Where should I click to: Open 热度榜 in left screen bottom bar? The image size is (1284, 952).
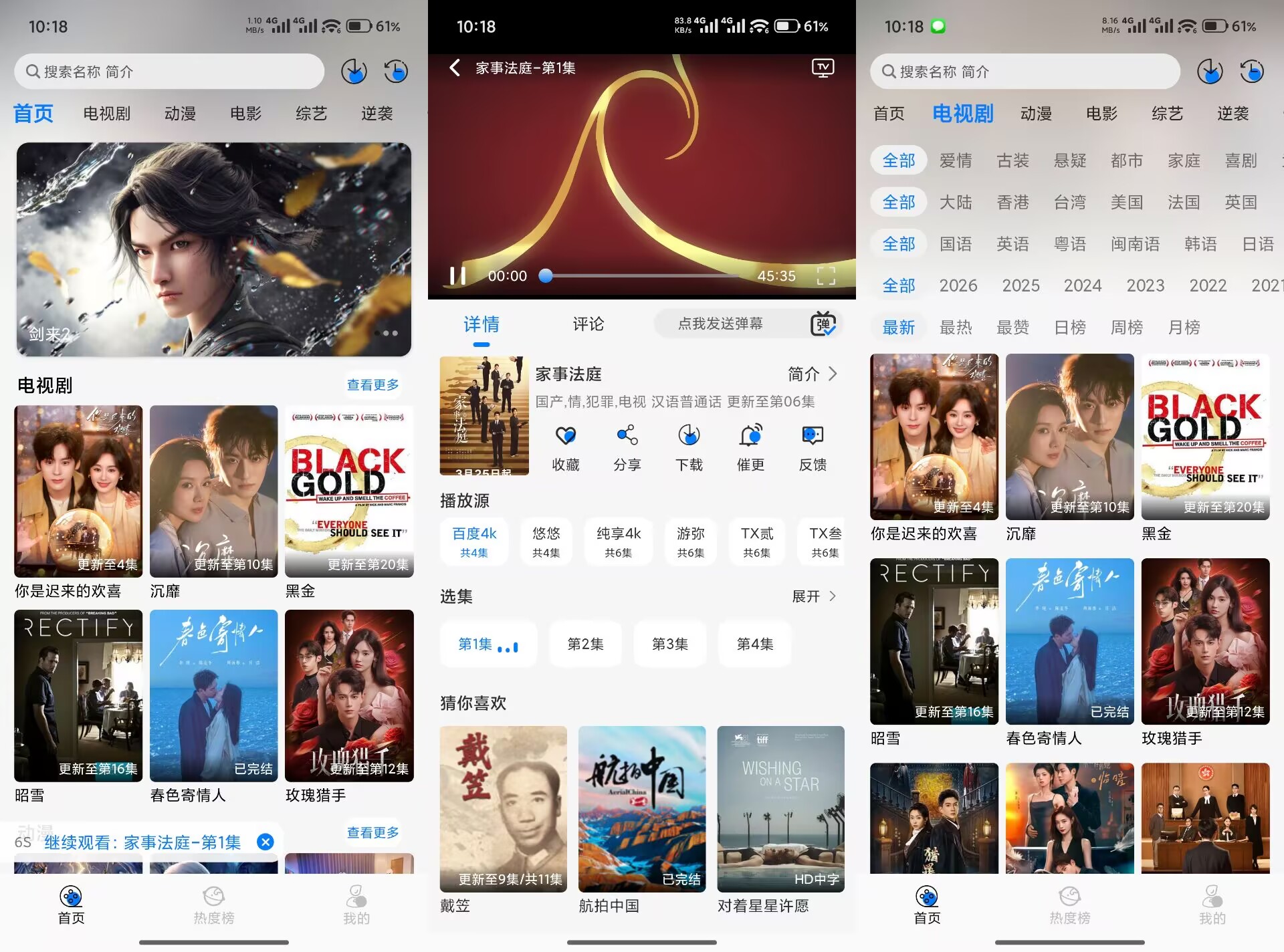[214, 905]
